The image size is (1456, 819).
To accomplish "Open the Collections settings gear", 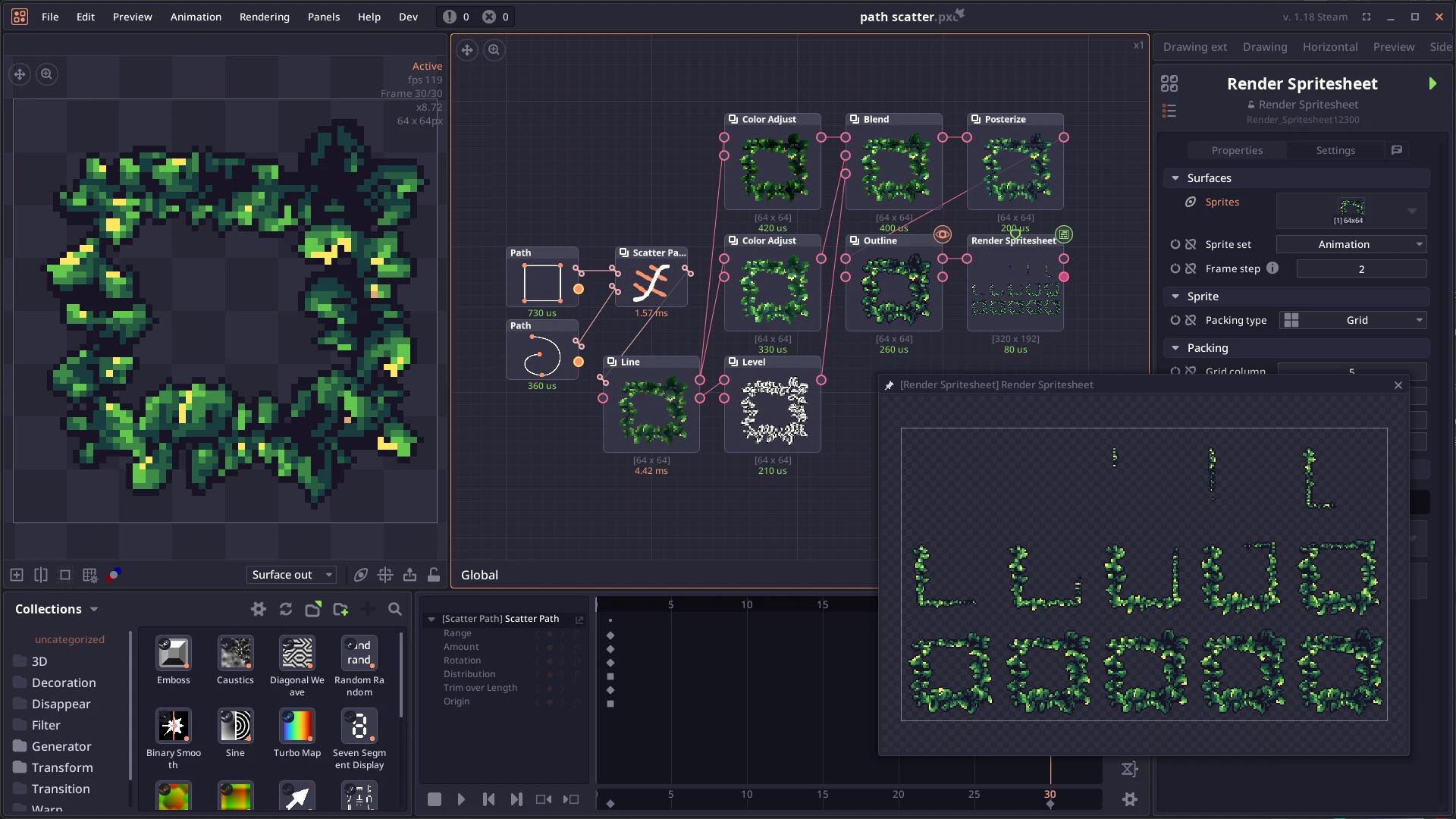I will point(258,609).
